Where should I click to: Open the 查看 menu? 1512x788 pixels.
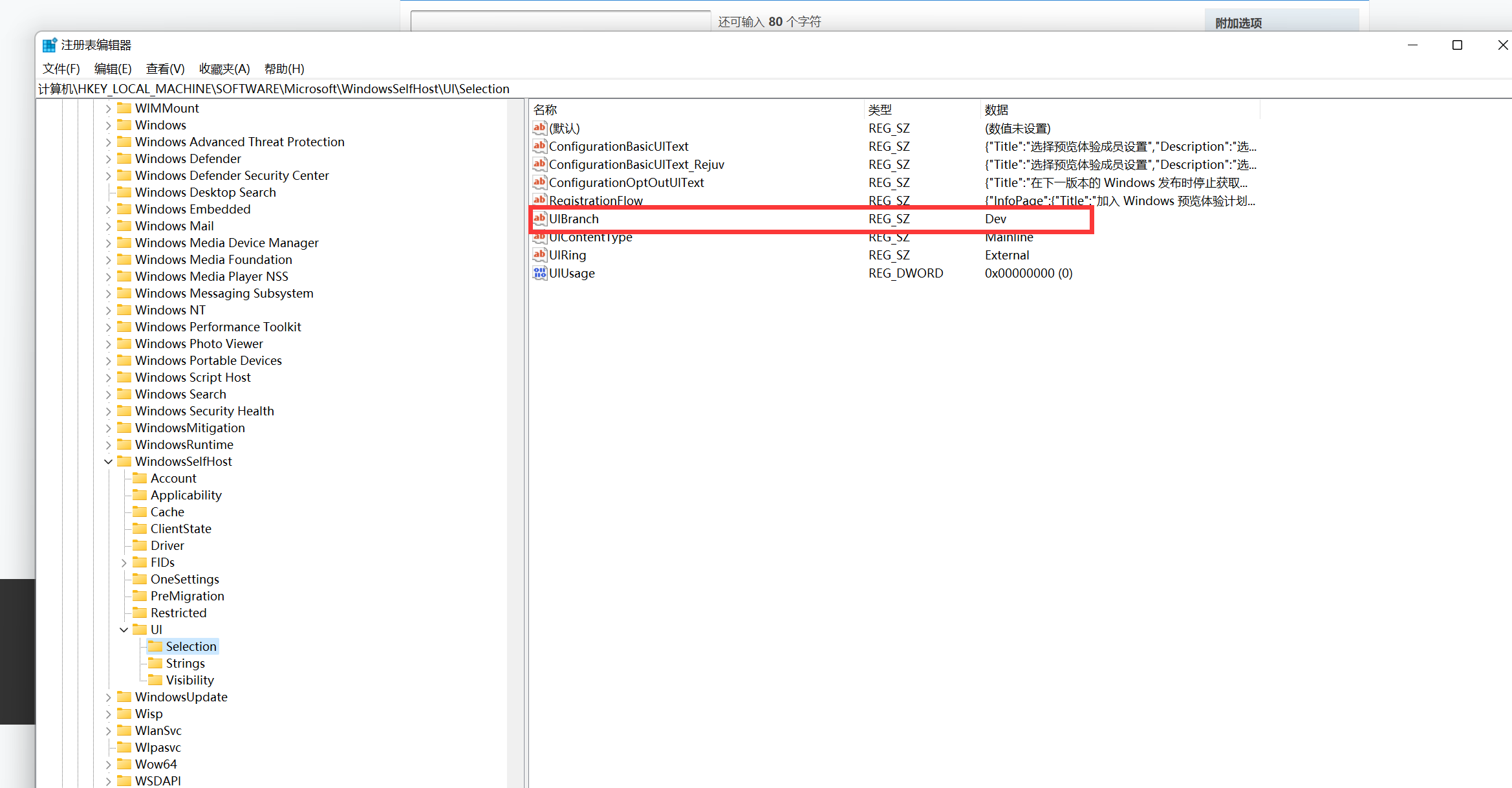coord(164,69)
